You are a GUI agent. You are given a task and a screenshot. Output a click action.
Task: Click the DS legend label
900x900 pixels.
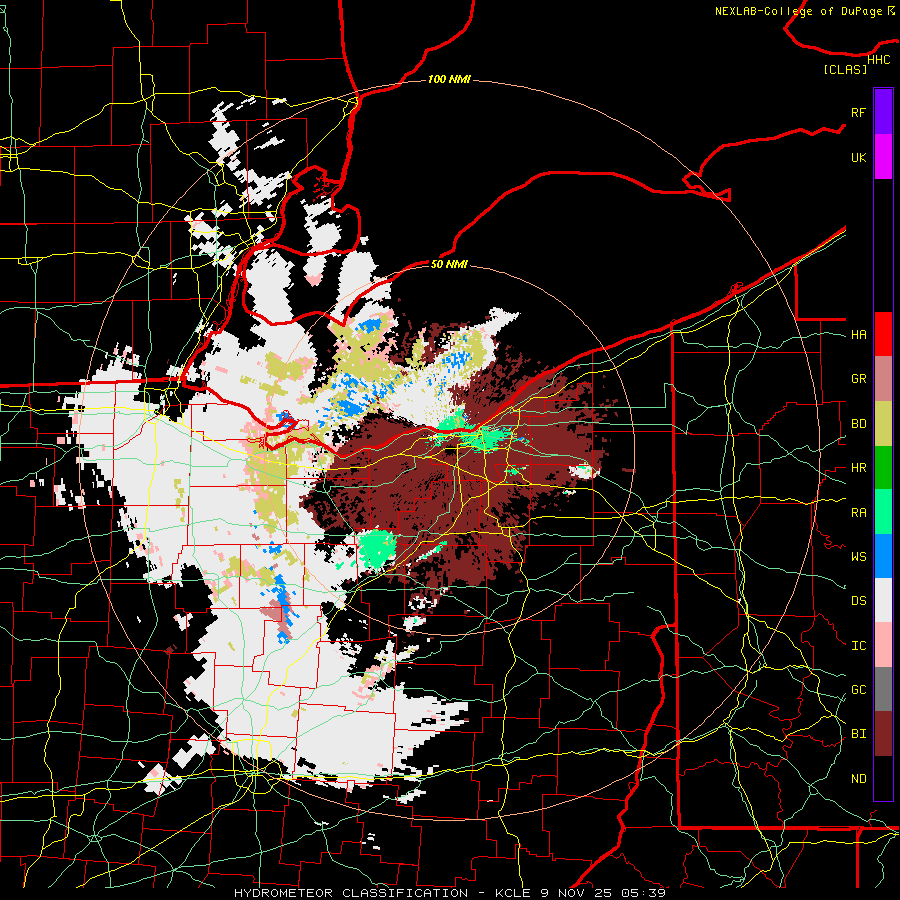(858, 601)
